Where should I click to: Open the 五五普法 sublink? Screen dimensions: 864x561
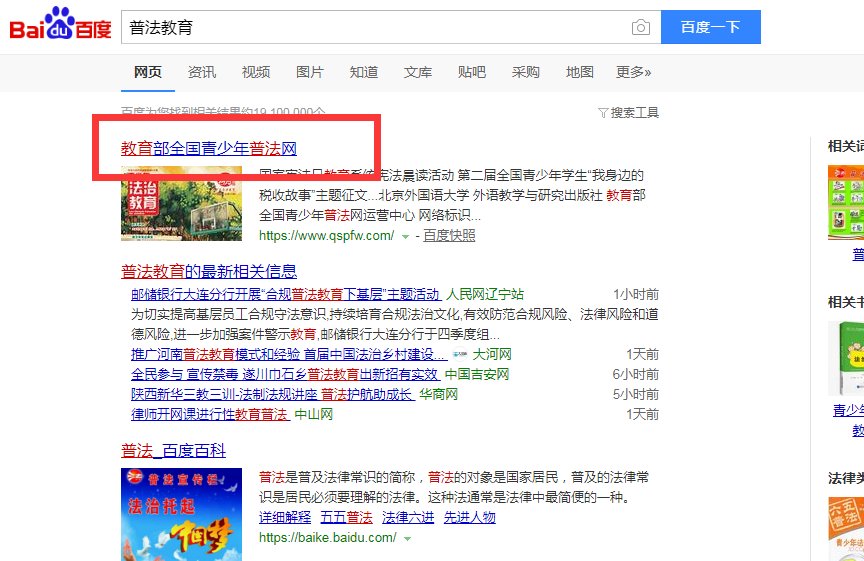[x=347, y=517]
